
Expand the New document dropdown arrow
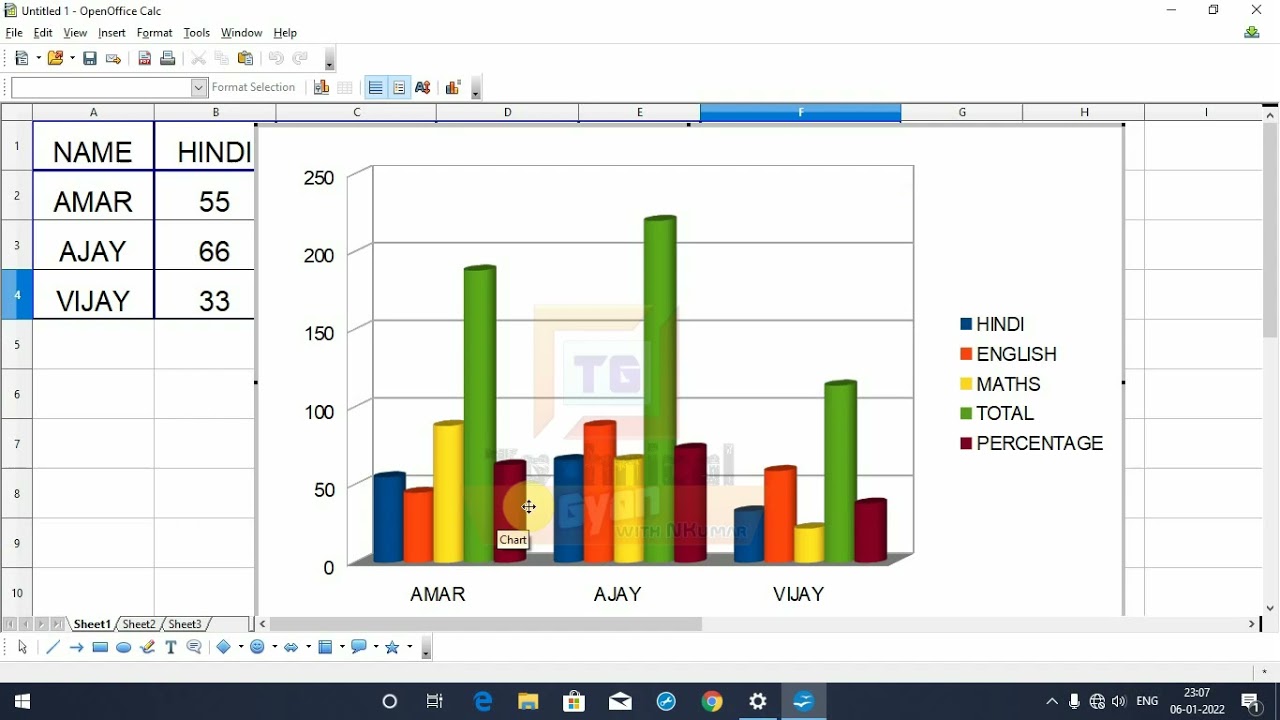pyautogui.click(x=38, y=59)
